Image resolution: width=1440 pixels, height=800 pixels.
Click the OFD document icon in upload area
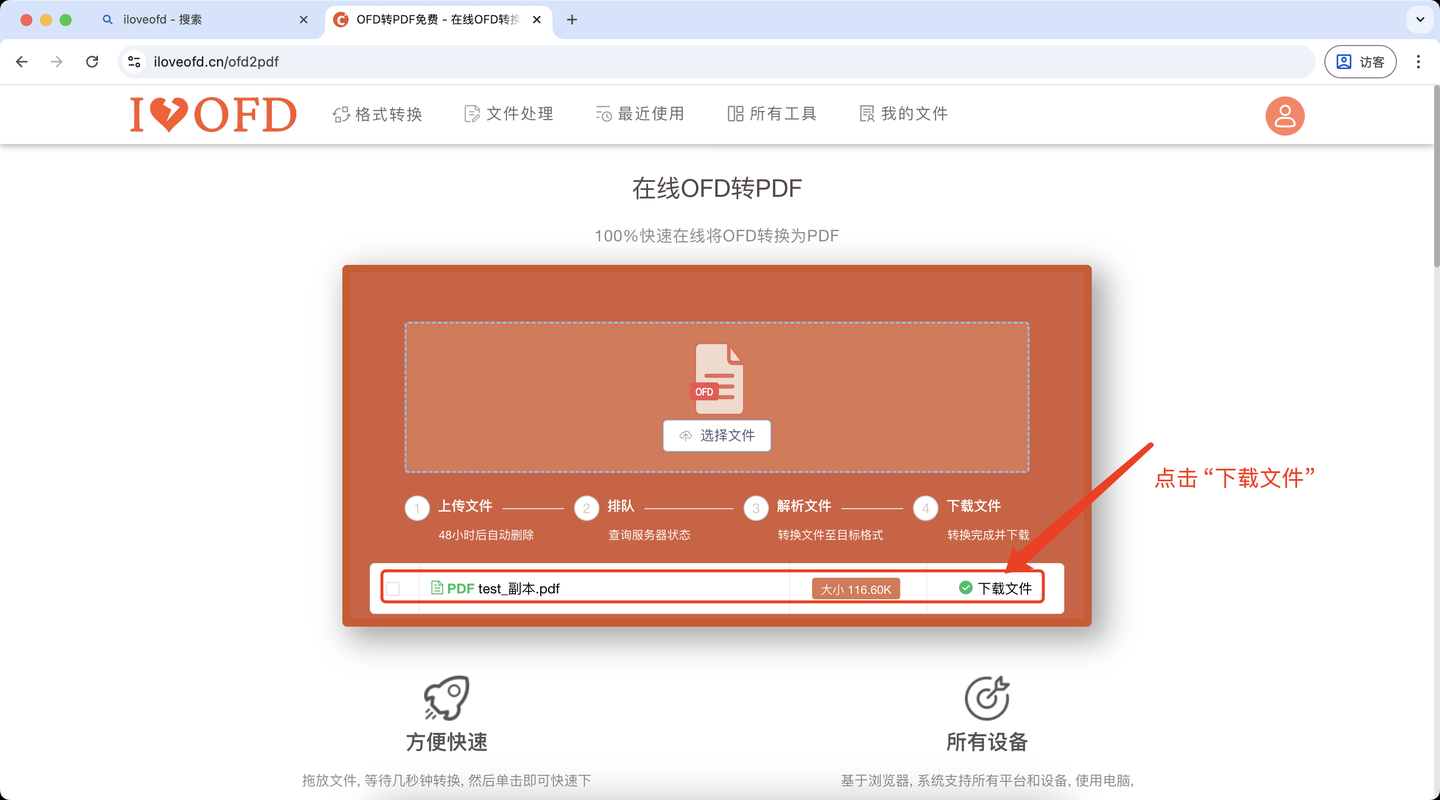click(x=716, y=377)
